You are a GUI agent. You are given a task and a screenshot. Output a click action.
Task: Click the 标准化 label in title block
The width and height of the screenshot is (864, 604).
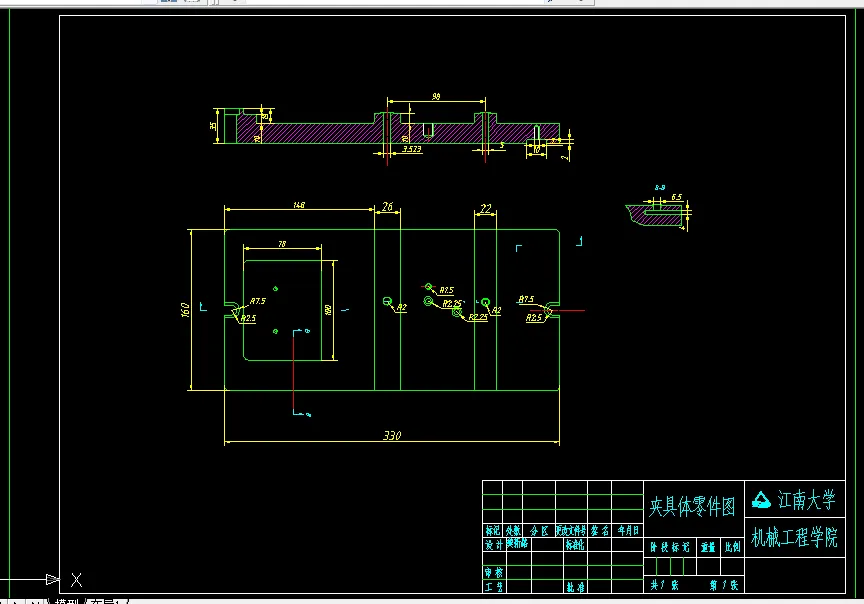(575, 544)
